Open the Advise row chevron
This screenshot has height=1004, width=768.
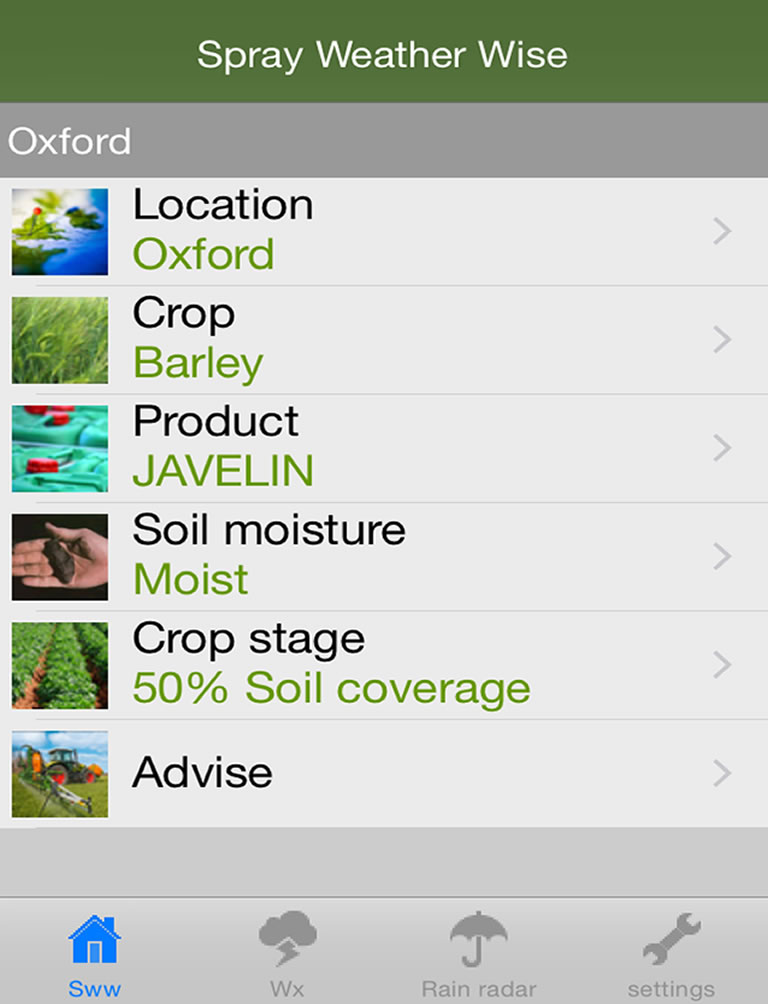pyautogui.click(x=723, y=774)
